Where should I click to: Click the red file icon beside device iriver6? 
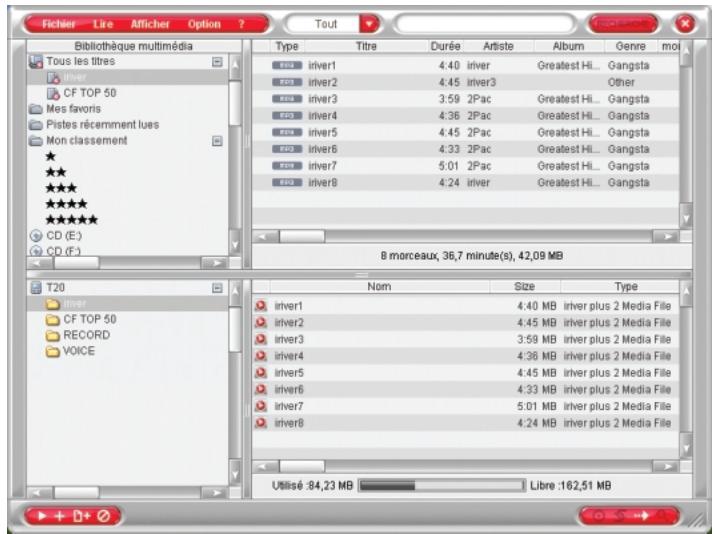click(x=261, y=389)
